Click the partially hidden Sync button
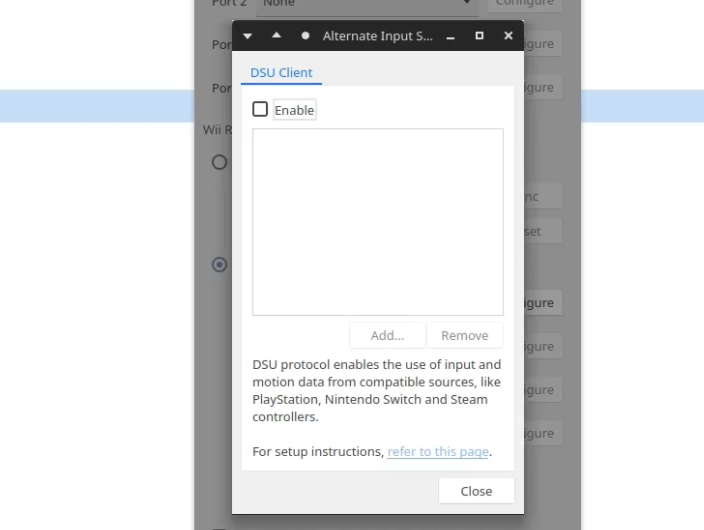704x530 pixels. pyautogui.click(x=542, y=197)
